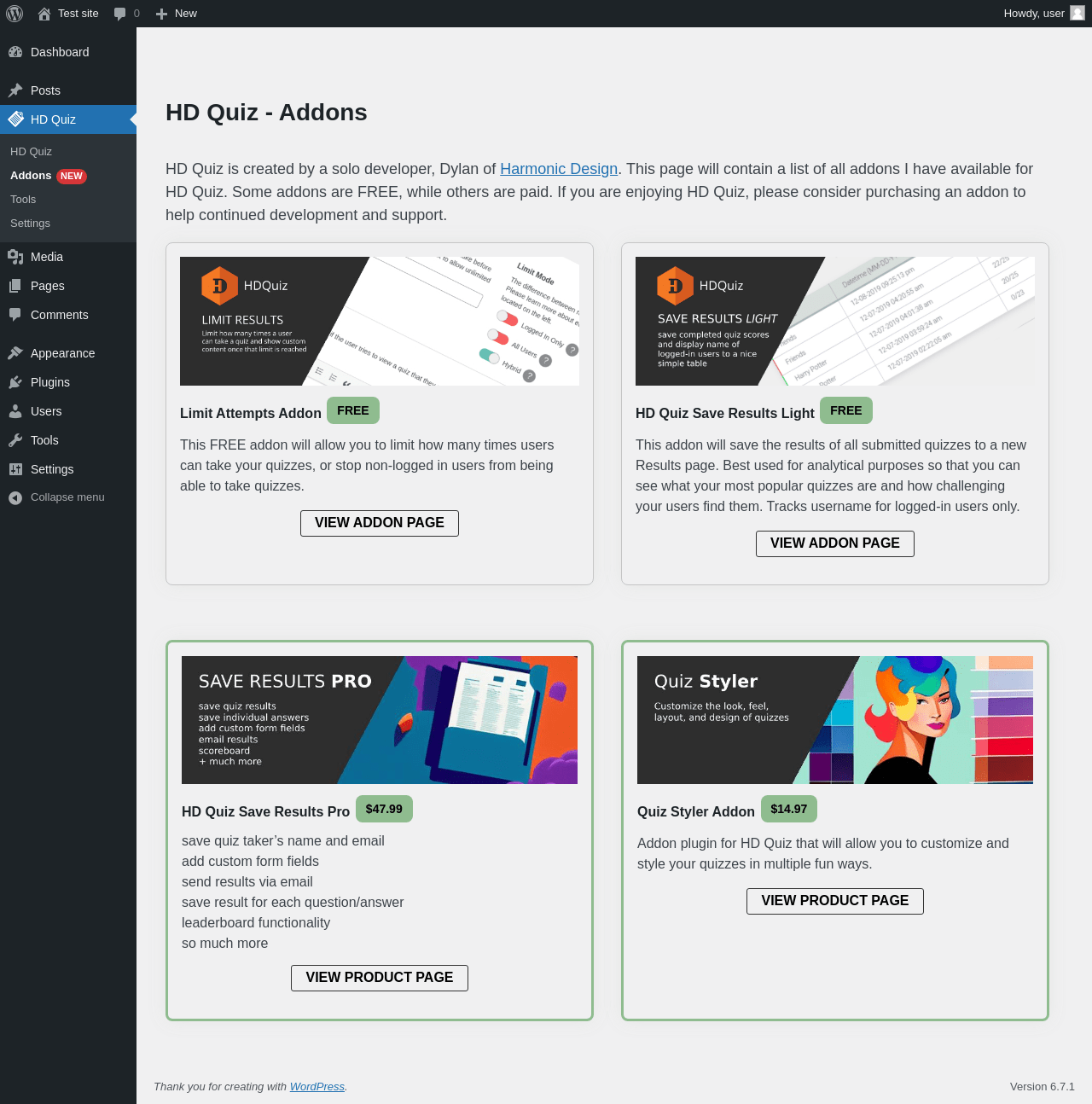Click the $47.99 price badge
Screen dimensions: 1092x1104
pos(384,809)
